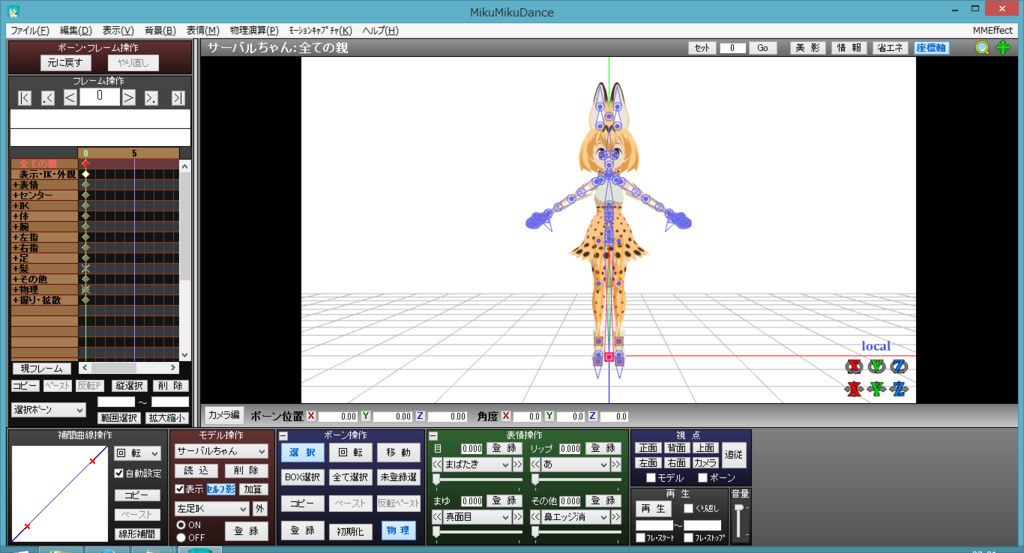The height and width of the screenshot is (553, 1024).
Task: Next その他 morph double-arrow button
Action: 615,516
